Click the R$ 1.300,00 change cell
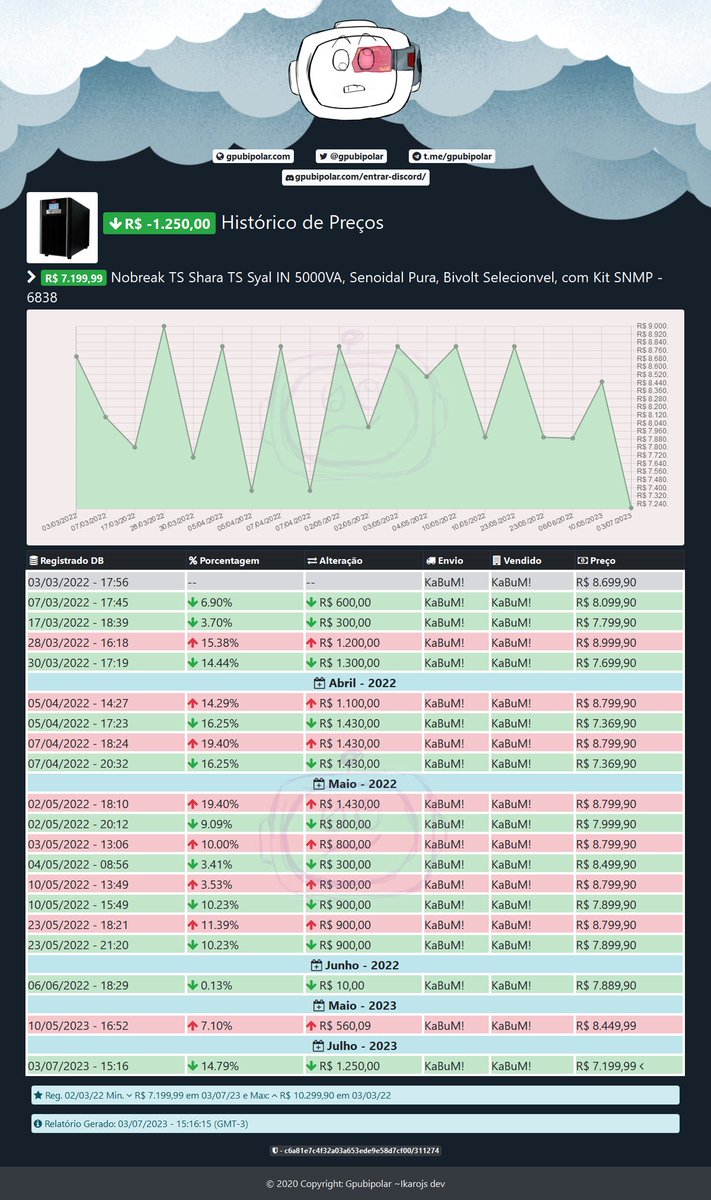 [362, 662]
